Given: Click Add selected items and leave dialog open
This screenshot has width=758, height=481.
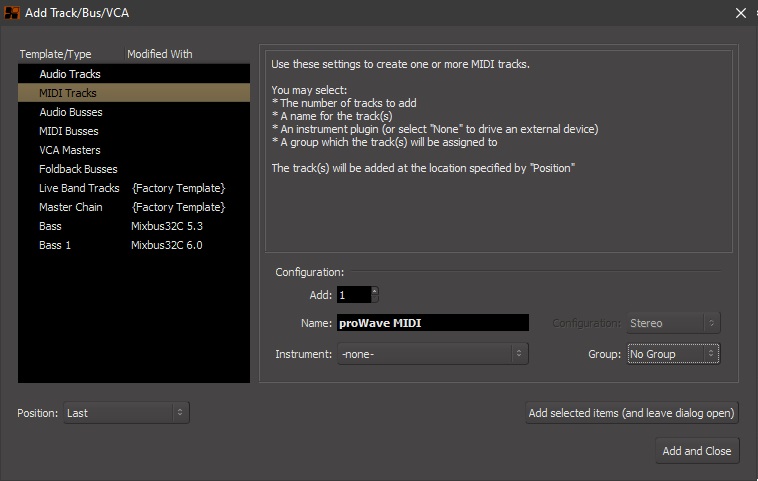Looking at the screenshot, I should (631, 413).
